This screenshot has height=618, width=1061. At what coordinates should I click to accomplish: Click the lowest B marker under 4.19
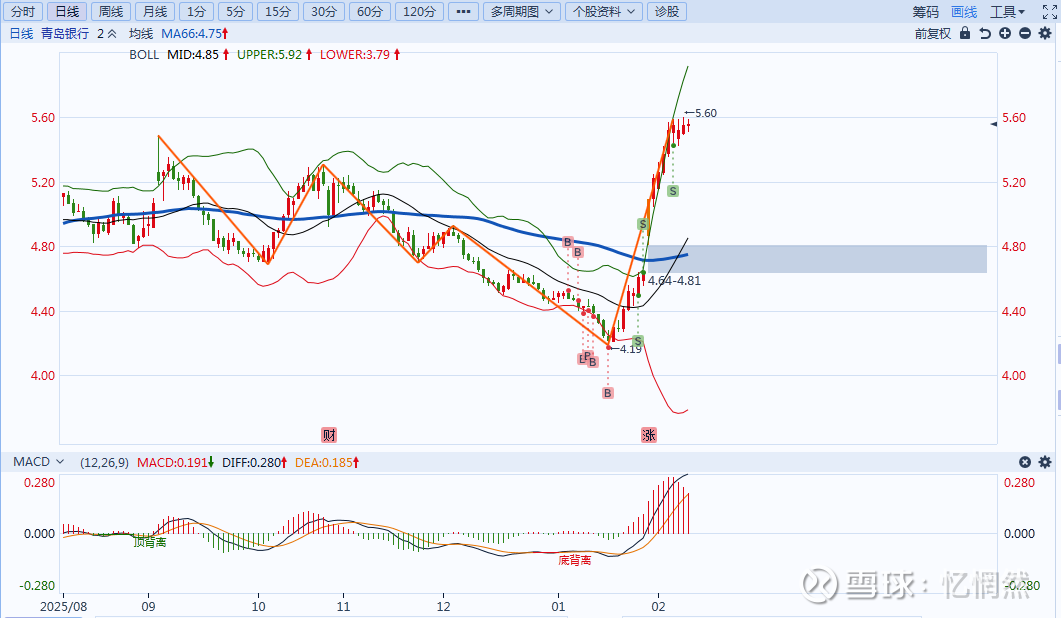click(x=608, y=393)
